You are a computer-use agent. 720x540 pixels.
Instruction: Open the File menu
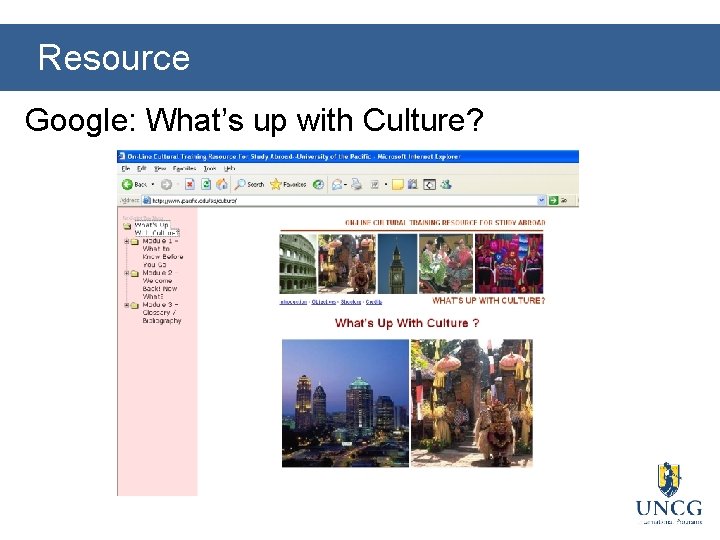[126, 169]
